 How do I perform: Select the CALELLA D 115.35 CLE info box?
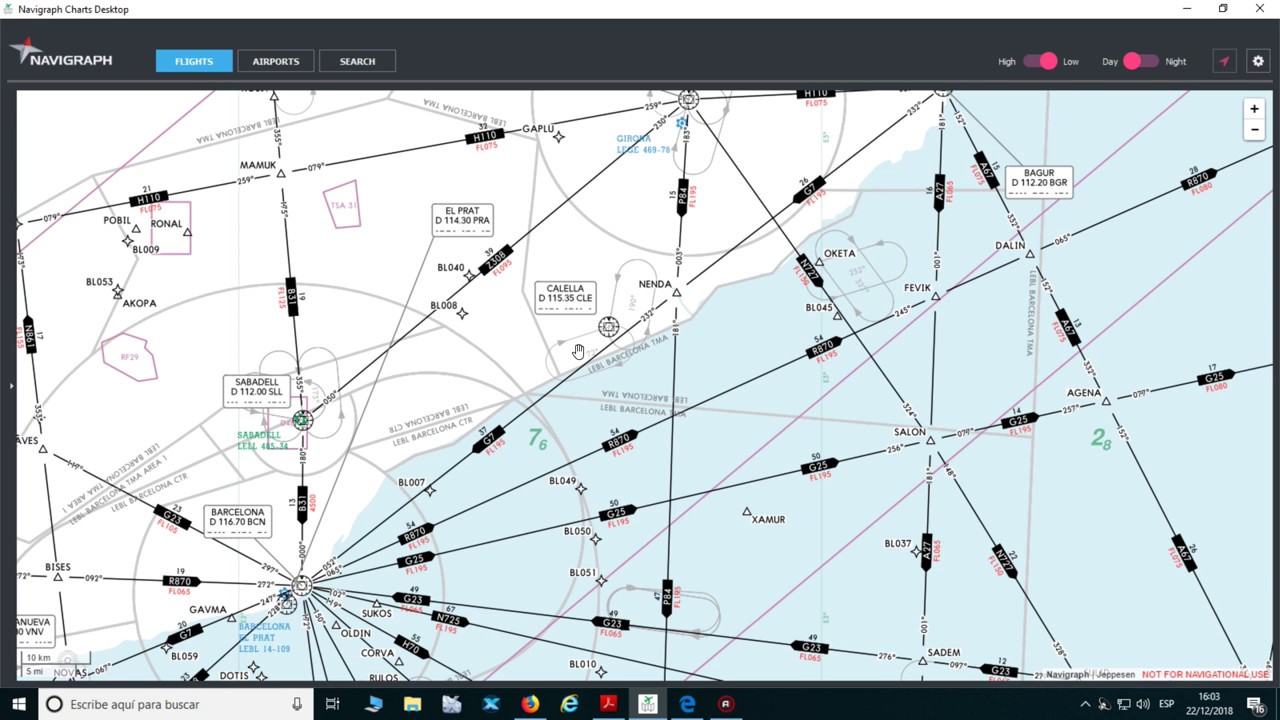coord(566,295)
